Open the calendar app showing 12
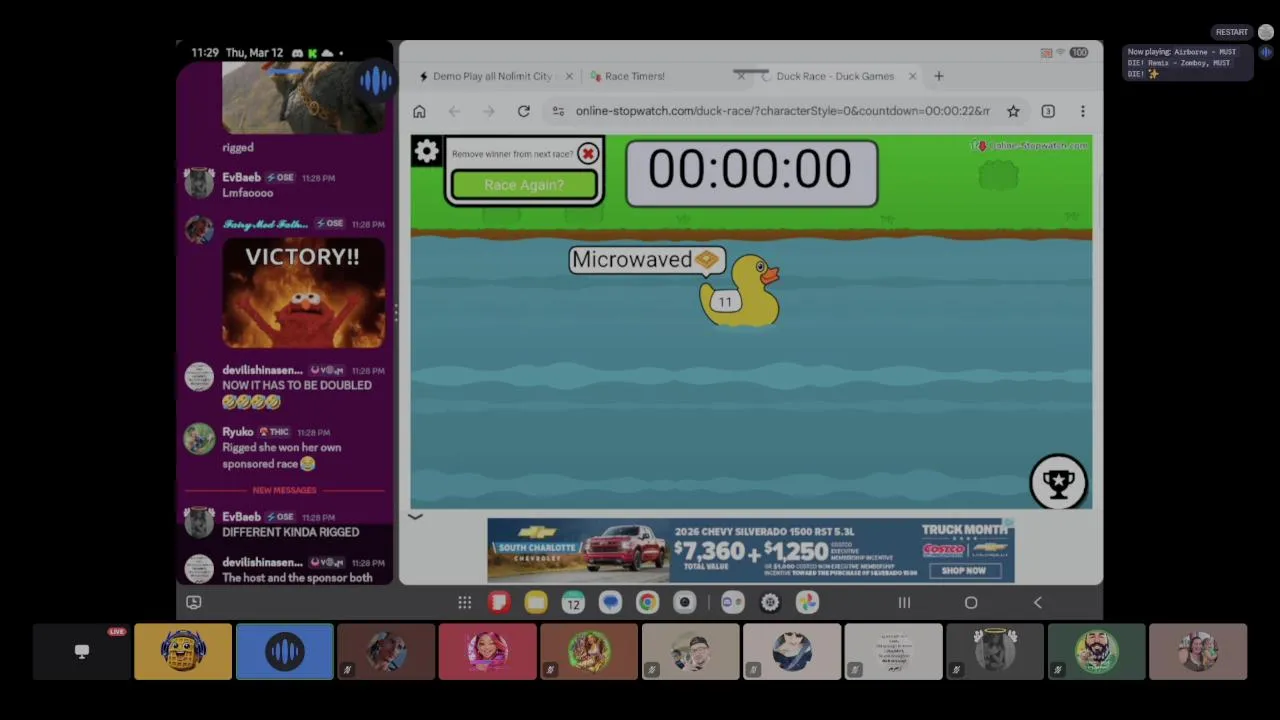This screenshot has height=720, width=1280. [572, 602]
